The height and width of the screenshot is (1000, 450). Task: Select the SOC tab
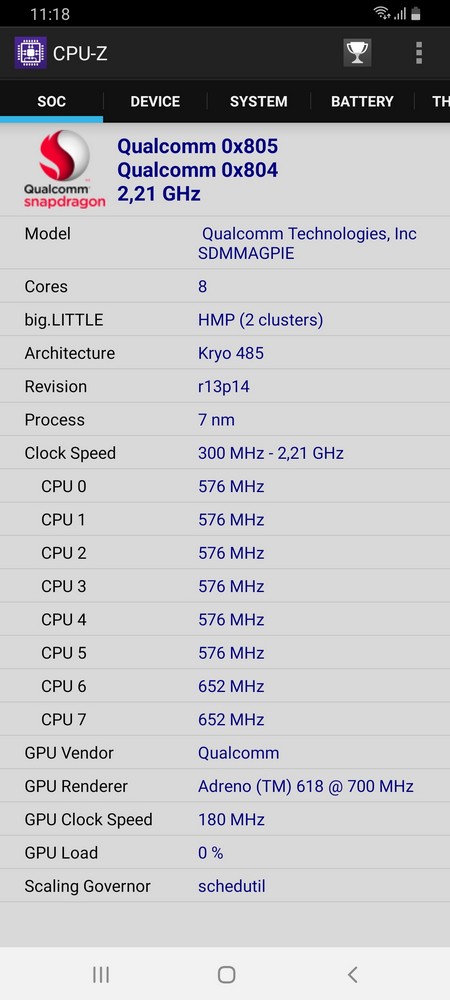pos(52,101)
